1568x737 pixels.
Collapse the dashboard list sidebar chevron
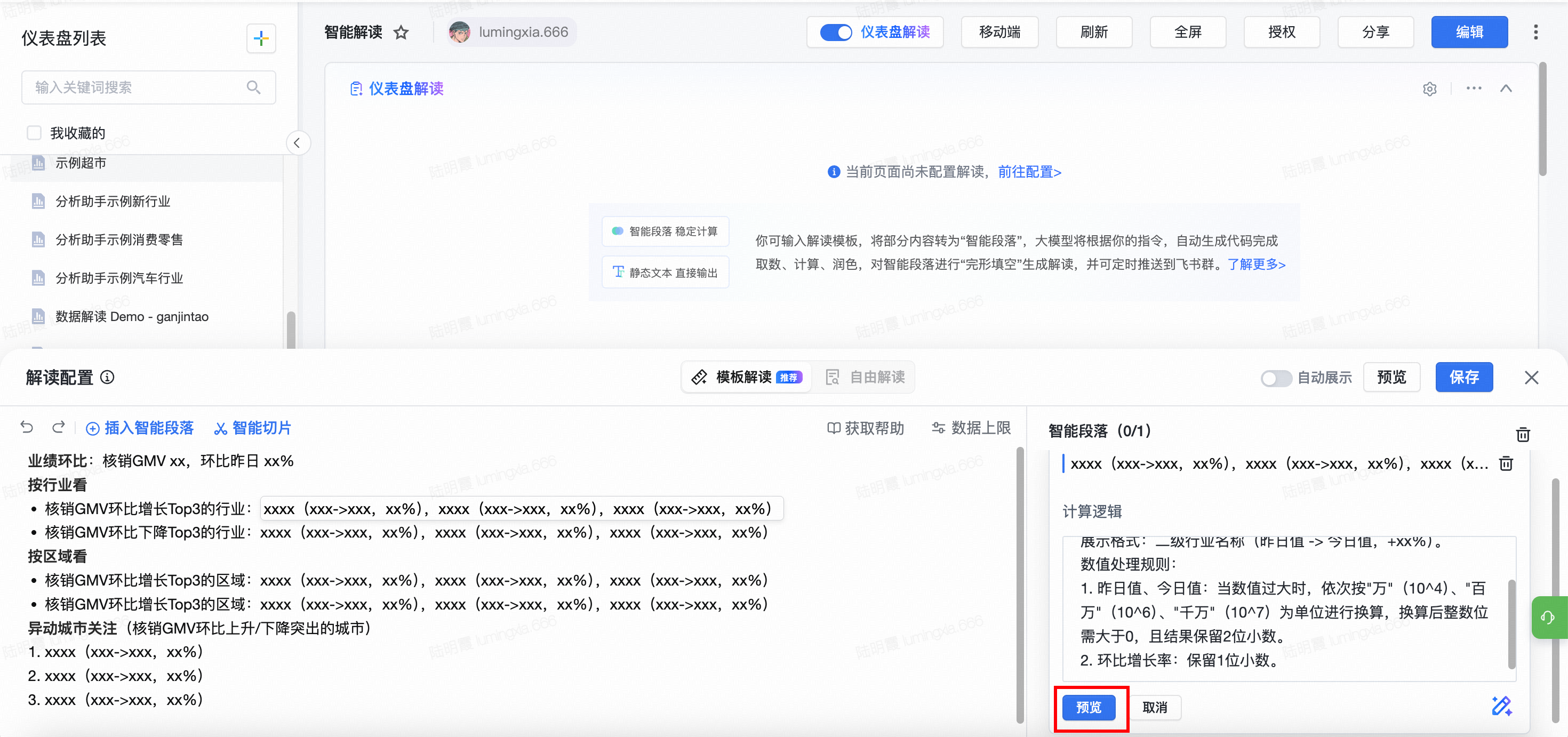point(297,143)
